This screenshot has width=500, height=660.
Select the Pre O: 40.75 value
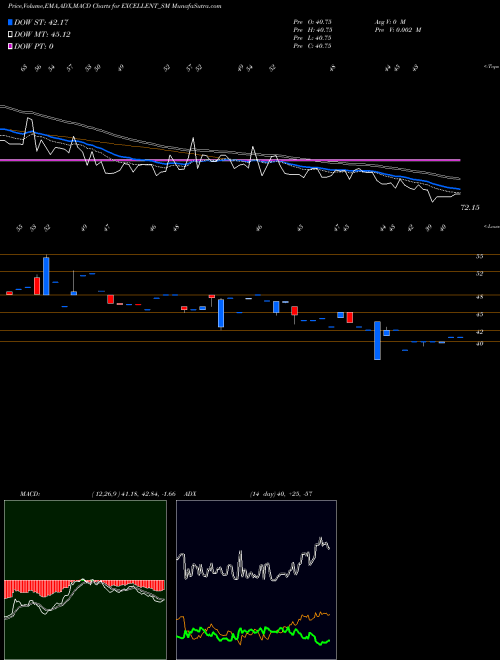(x=313, y=21)
